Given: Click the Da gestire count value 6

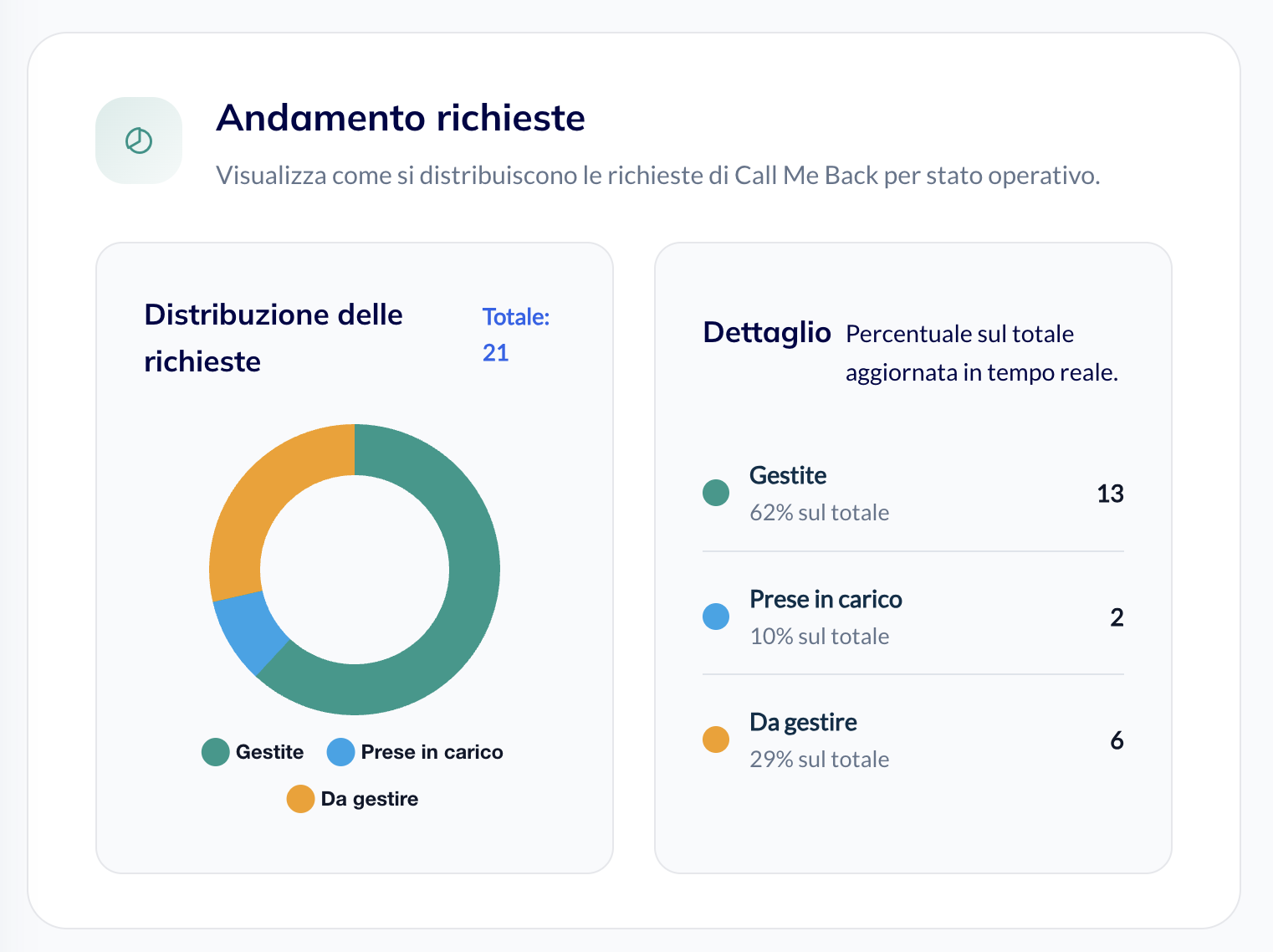Looking at the screenshot, I should pos(1117,740).
